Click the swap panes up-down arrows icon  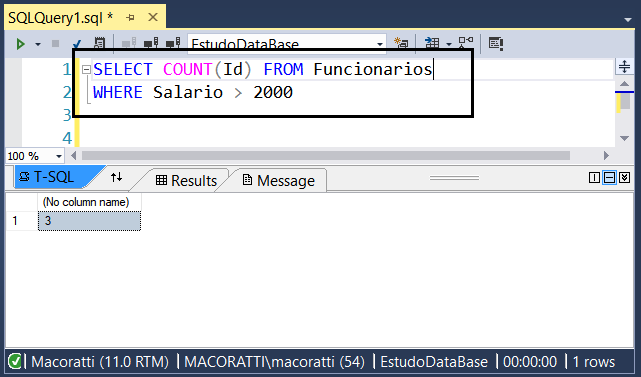click(117, 177)
